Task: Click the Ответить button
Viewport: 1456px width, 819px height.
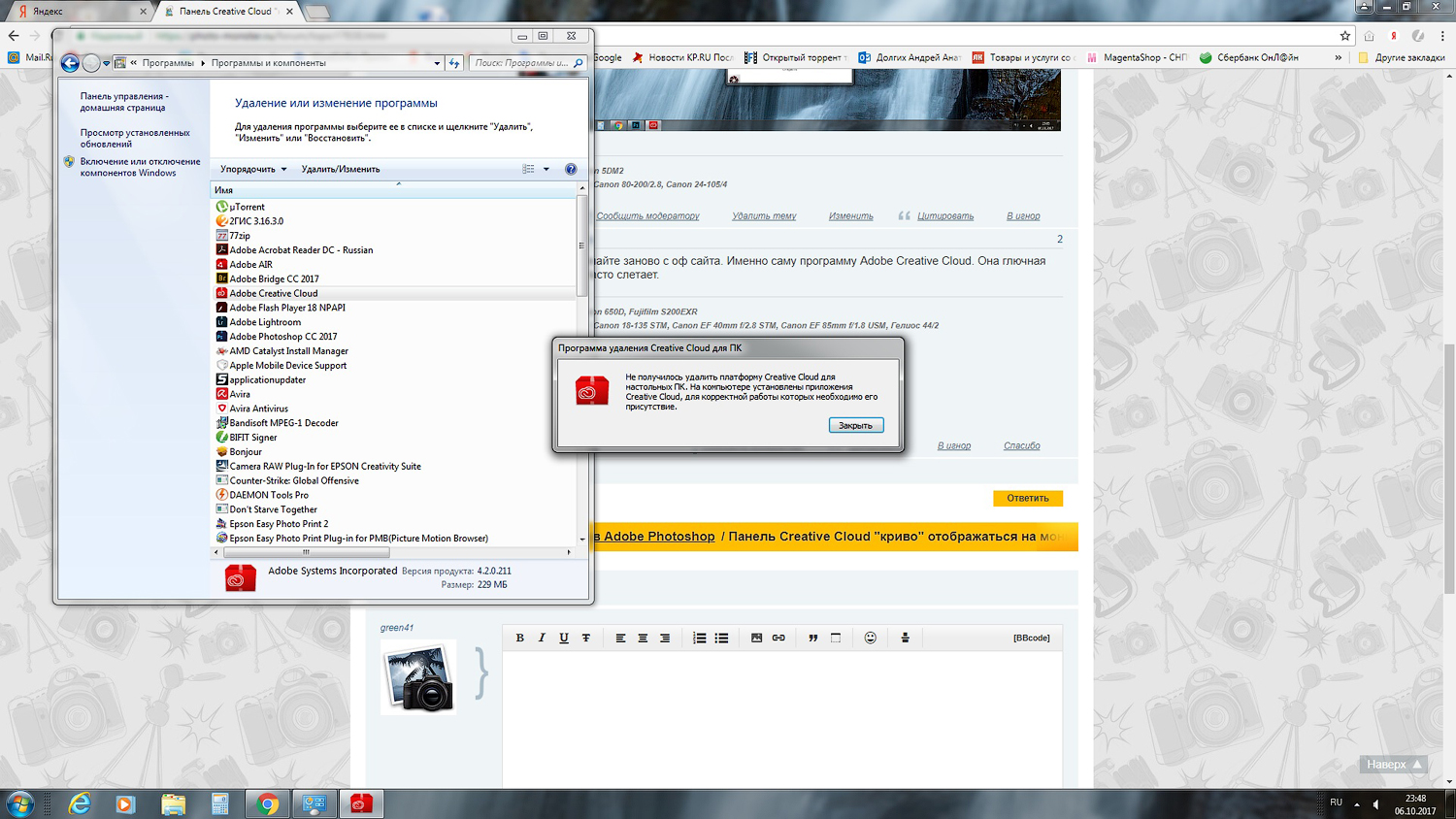Action: coord(1028,498)
